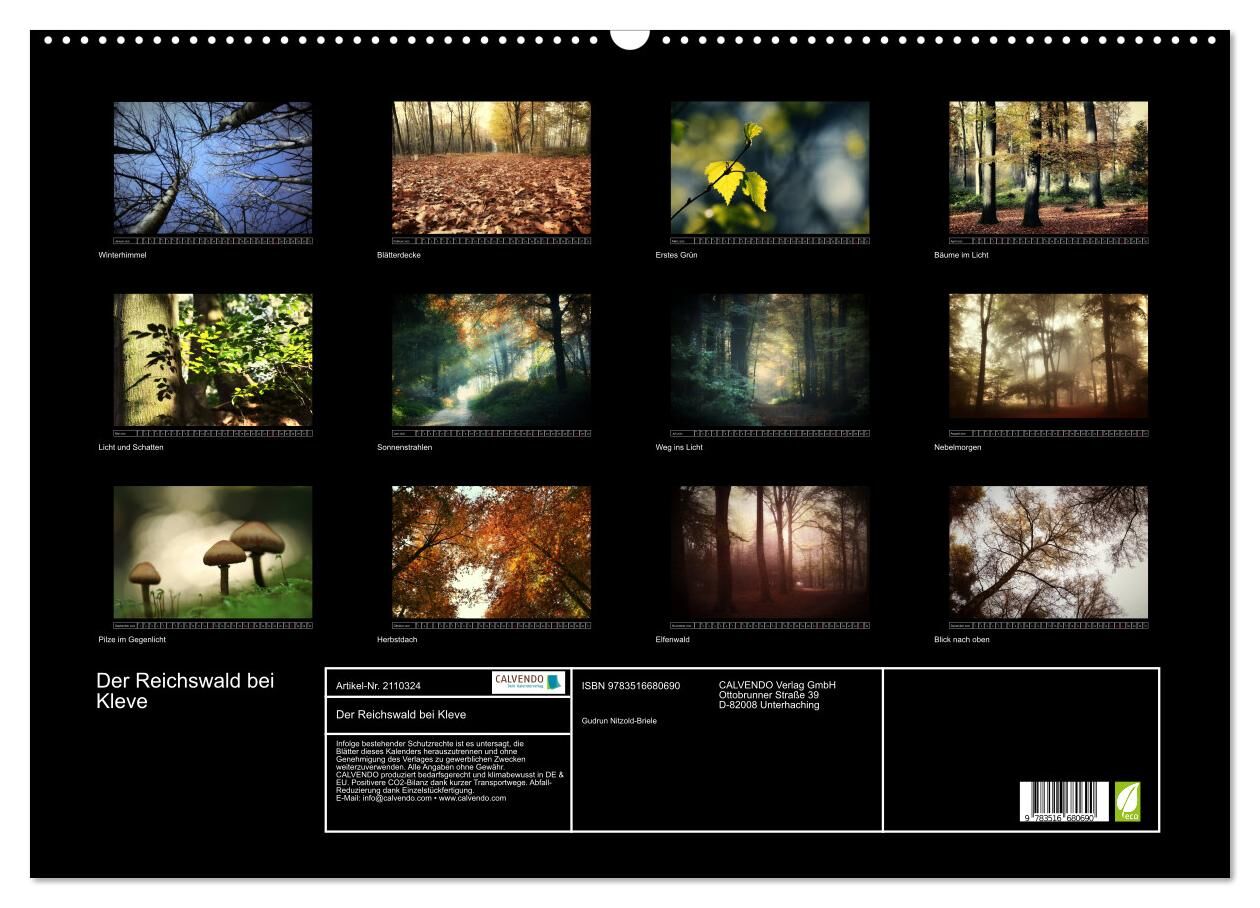Viewport: 1260px width, 908px height.
Task: Click the Bäume im Licht photo
Action: tap(1048, 168)
